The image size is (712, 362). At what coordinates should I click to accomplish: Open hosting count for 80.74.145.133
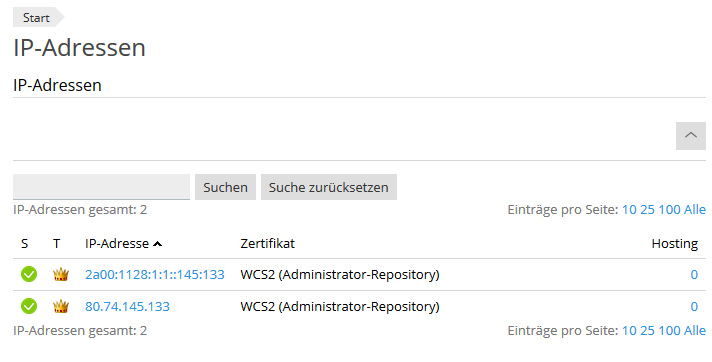694,306
